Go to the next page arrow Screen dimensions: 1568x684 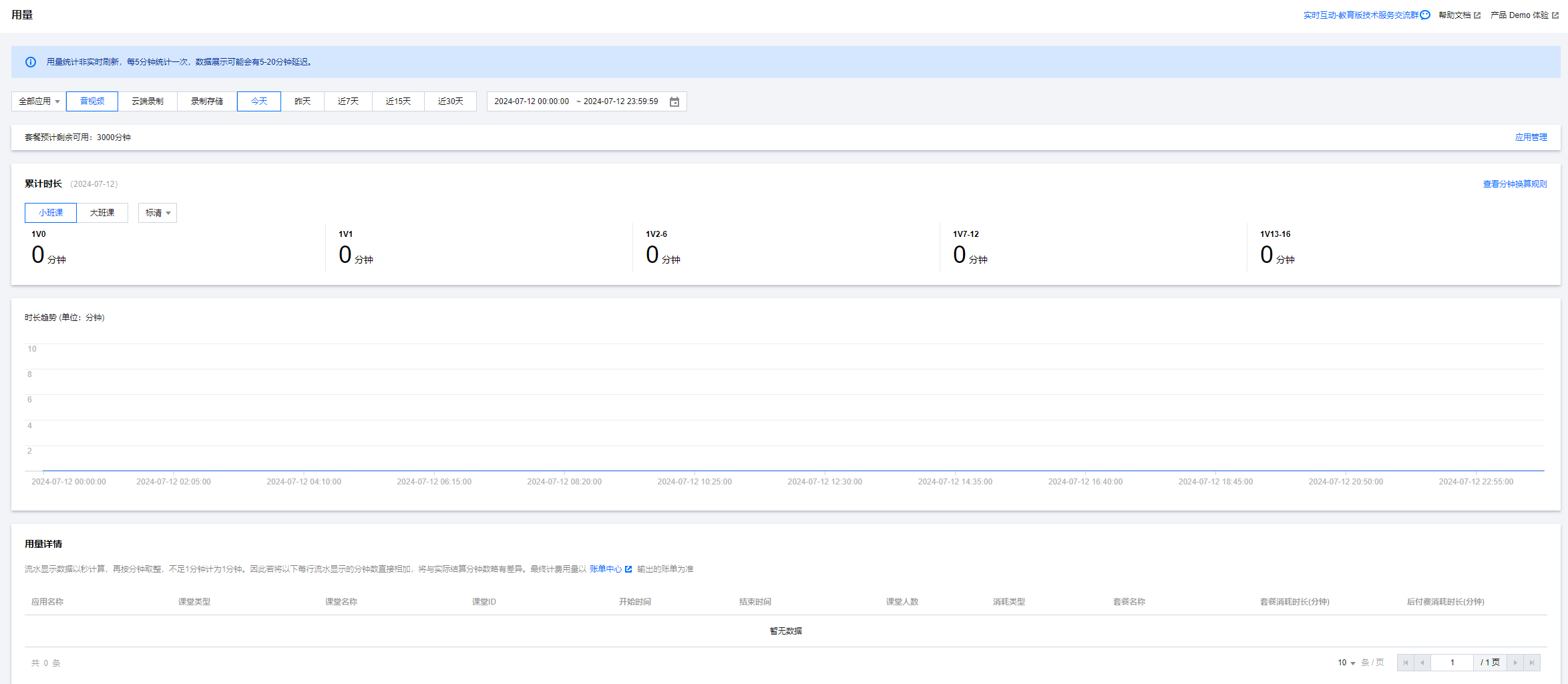pyautogui.click(x=1515, y=663)
